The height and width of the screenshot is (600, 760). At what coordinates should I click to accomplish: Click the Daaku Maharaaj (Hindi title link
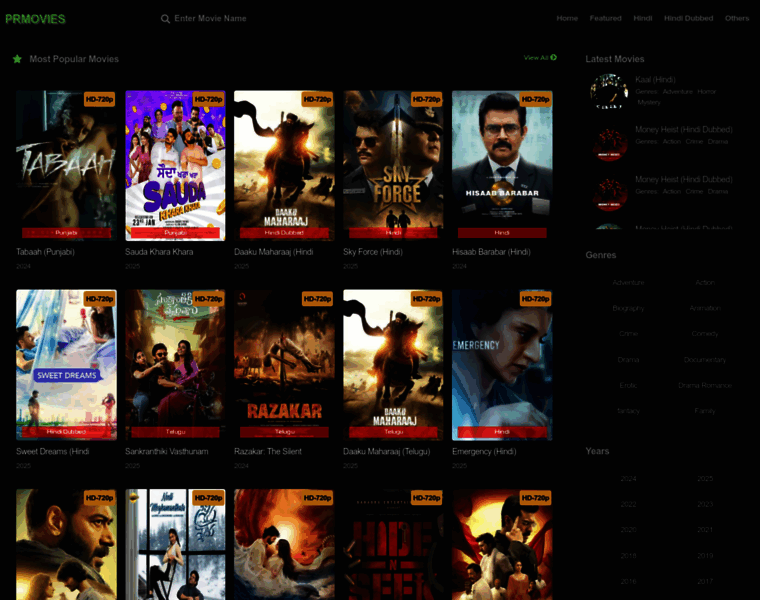273,252
